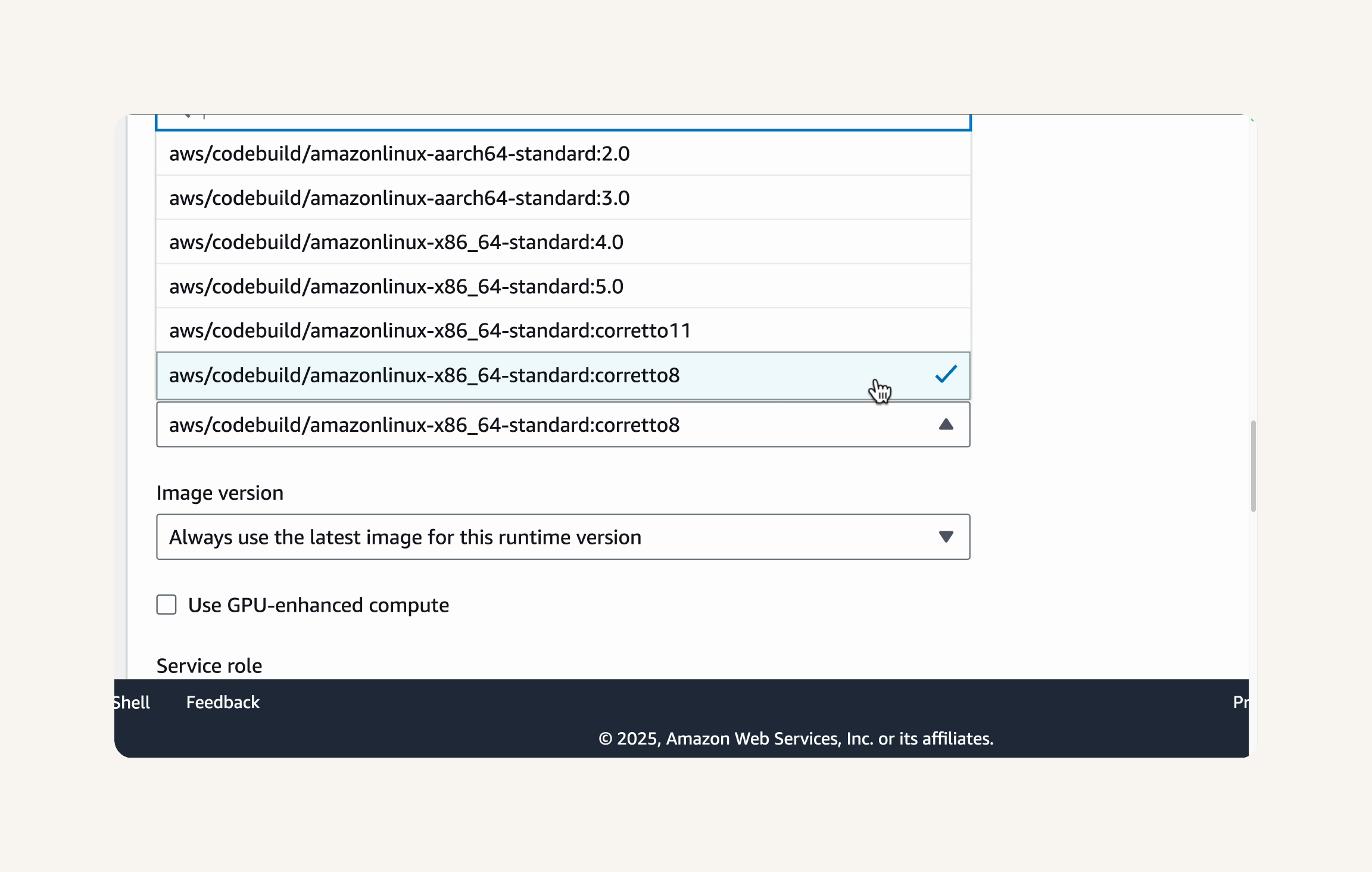
Task: Click the Service role heading
Action: click(x=209, y=666)
